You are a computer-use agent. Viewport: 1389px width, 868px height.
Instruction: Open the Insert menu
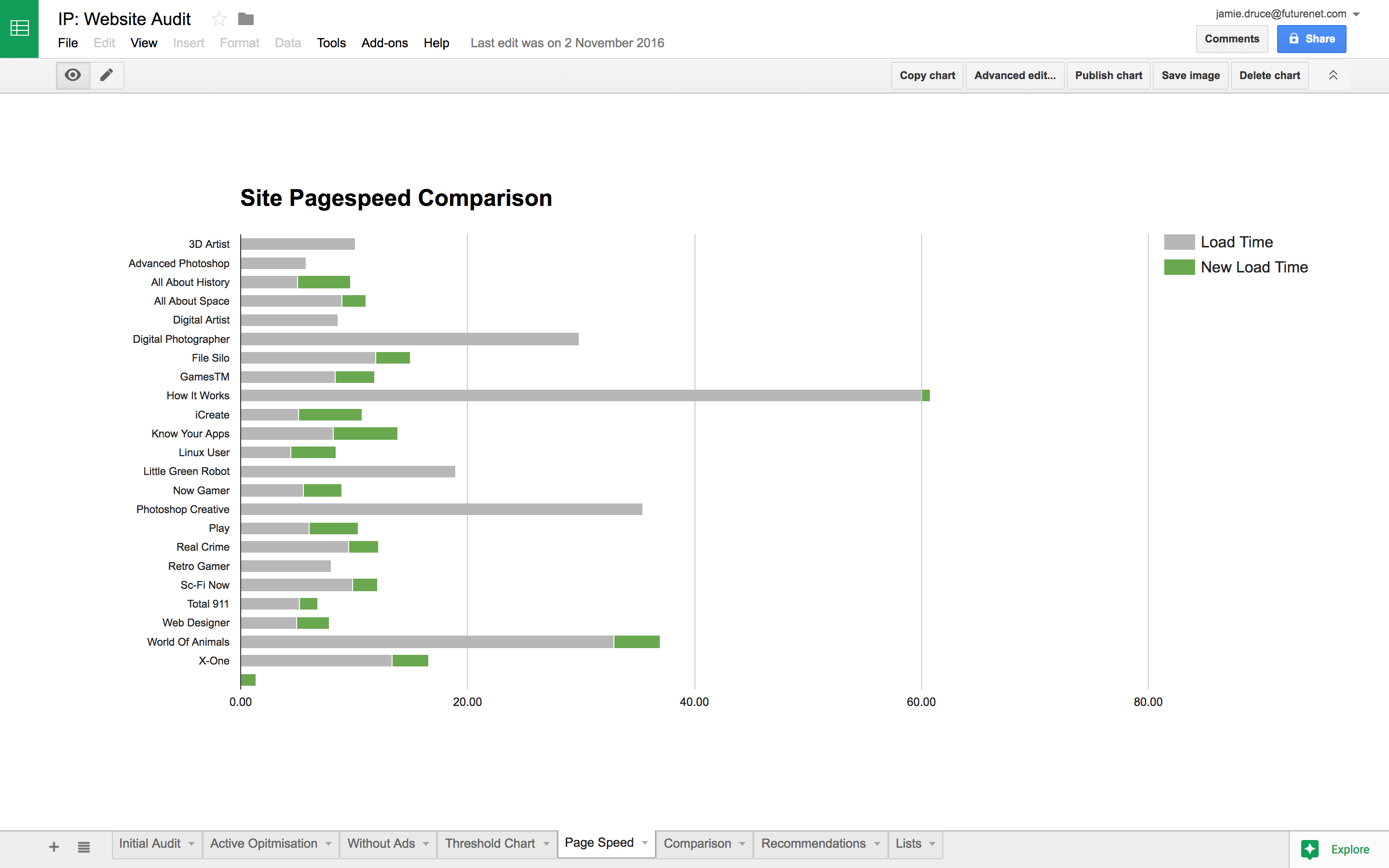click(188, 43)
